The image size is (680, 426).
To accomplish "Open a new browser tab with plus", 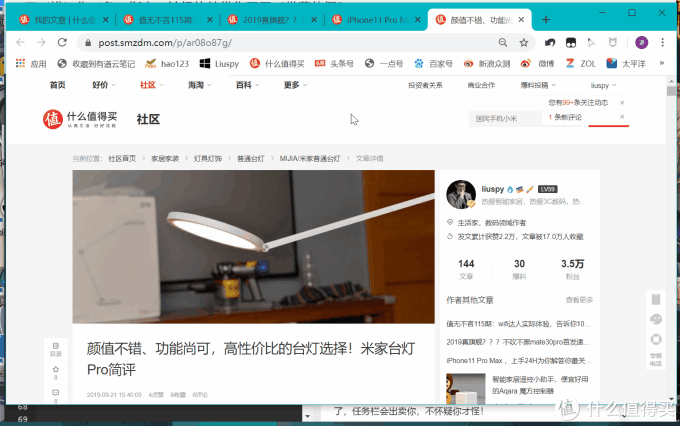I will 546,20.
